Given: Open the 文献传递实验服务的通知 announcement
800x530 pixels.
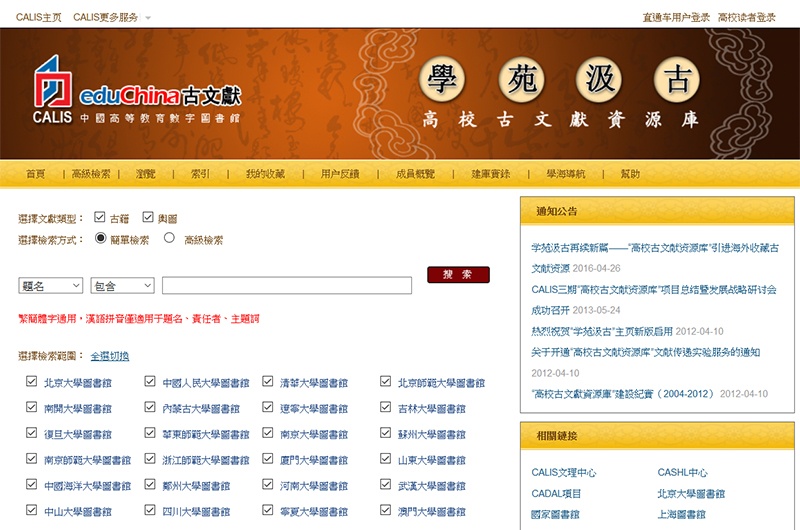Looking at the screenshot, I should coord(645,352).
